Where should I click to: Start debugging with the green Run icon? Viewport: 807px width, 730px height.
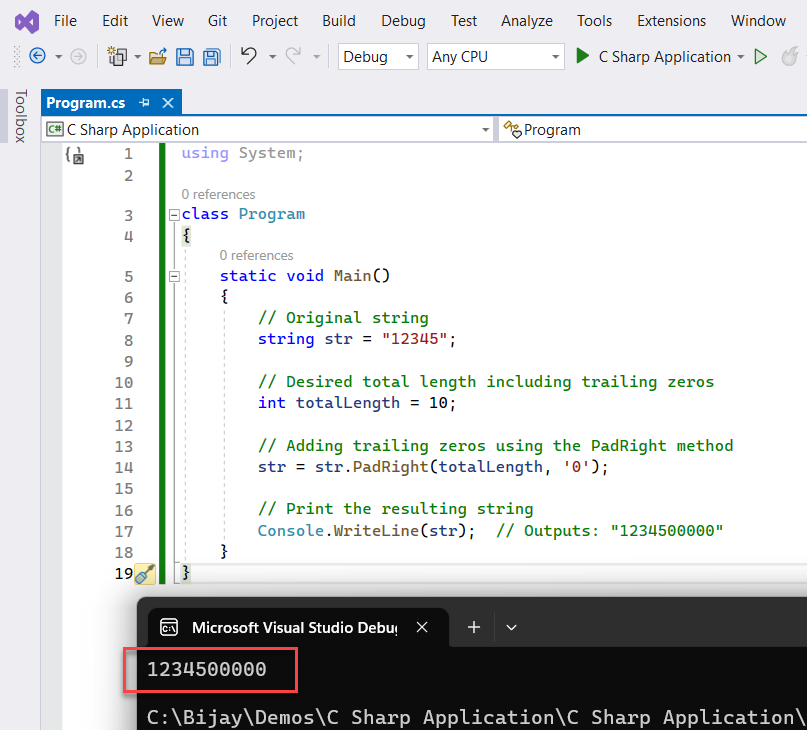(x=583, y=57)
